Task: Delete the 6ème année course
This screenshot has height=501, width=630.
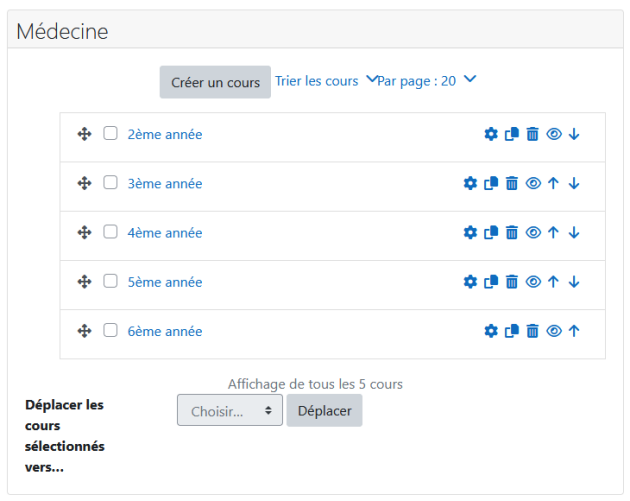Action: tap(532, 331)
